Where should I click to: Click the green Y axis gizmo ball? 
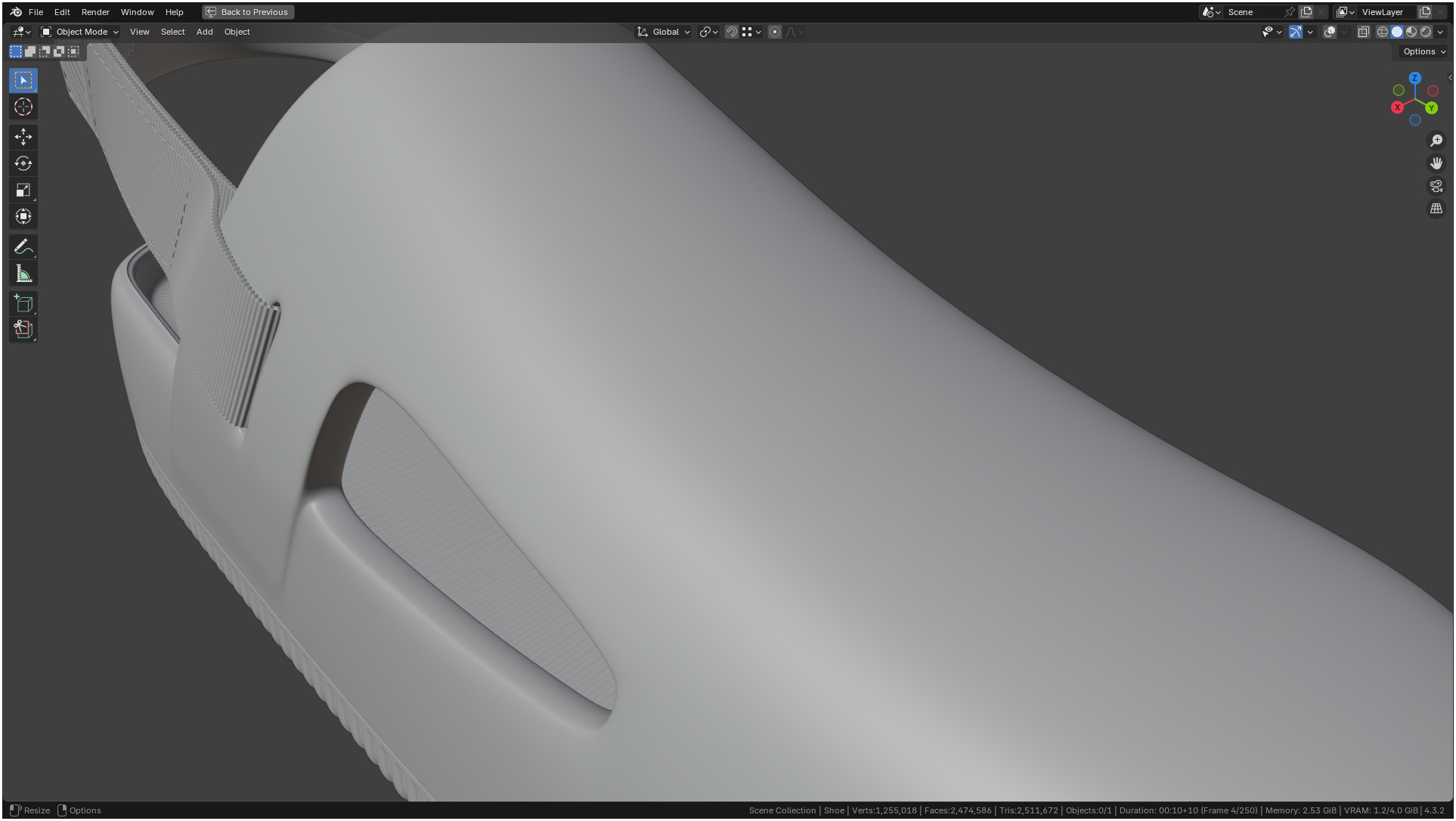point(1431,108)
